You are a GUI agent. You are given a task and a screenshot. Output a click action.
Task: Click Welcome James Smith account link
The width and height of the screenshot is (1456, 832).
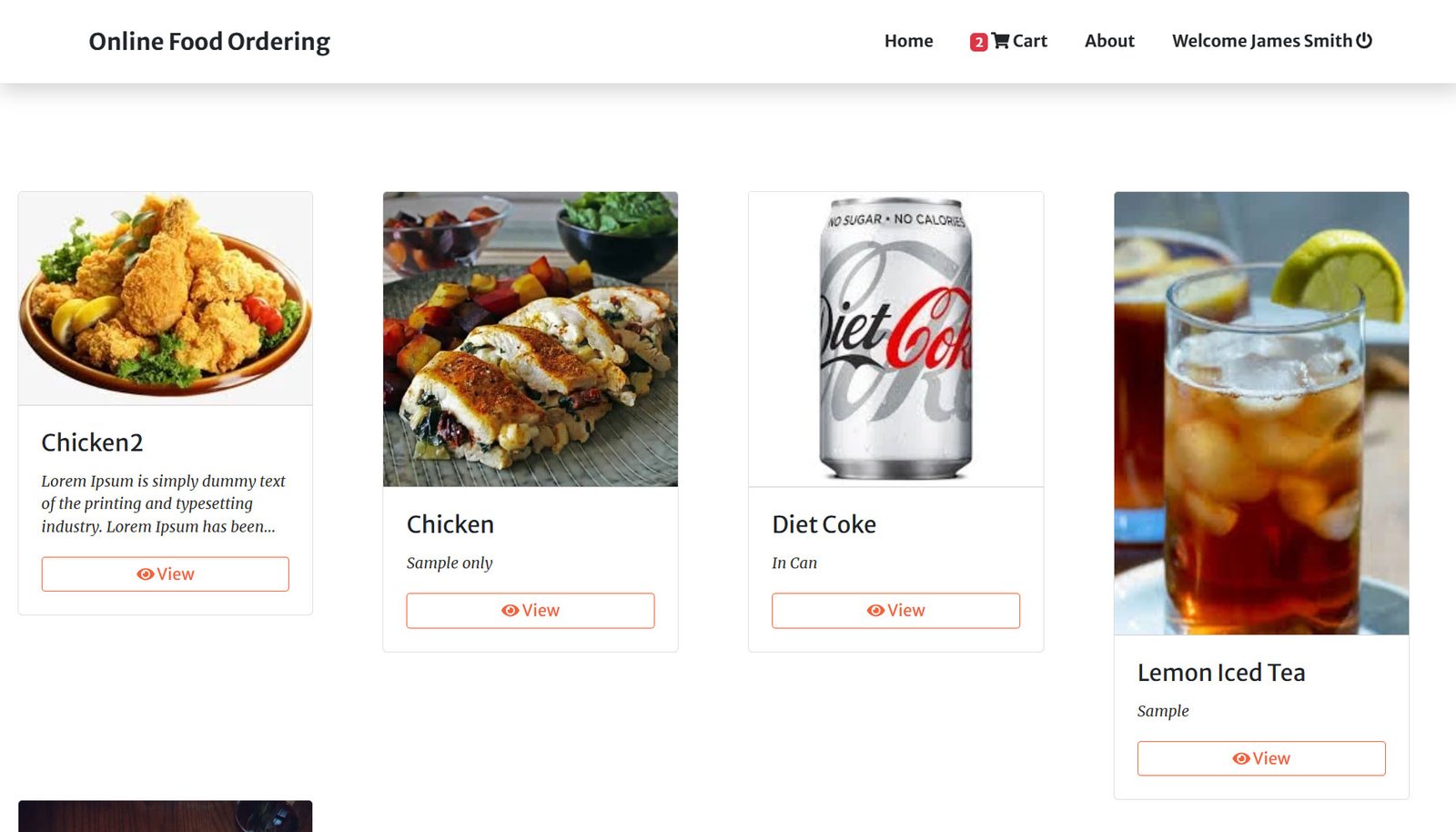coord(1261,41)
